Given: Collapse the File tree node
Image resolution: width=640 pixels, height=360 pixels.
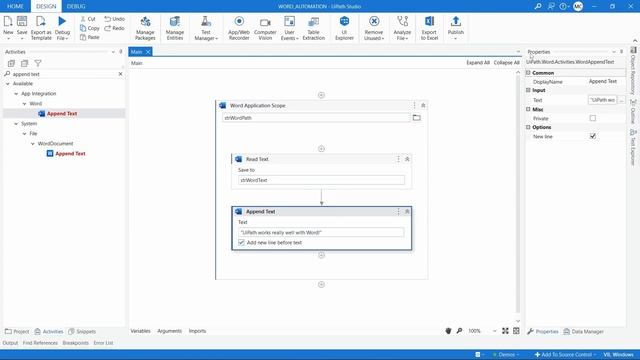Looking at the screenshot, I should (24, 133).
